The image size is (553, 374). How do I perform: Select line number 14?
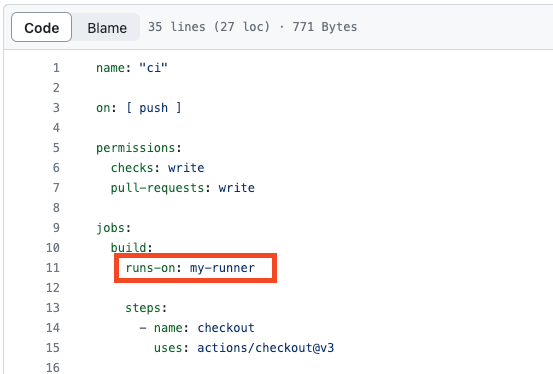pyautogui.click(x=53, y=328)
